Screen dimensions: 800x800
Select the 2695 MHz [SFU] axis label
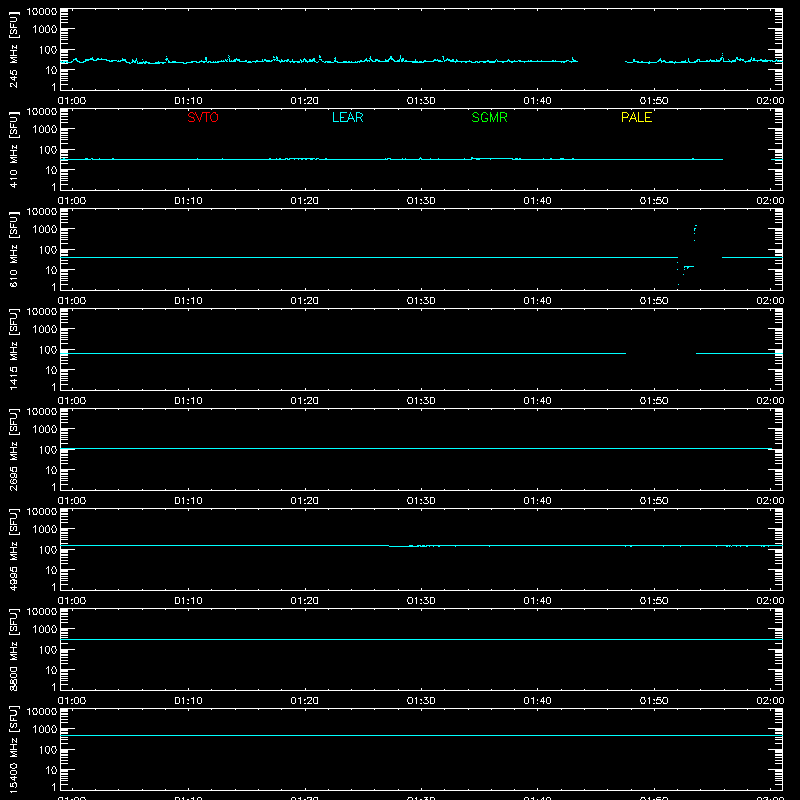click(x=13, y=450)
